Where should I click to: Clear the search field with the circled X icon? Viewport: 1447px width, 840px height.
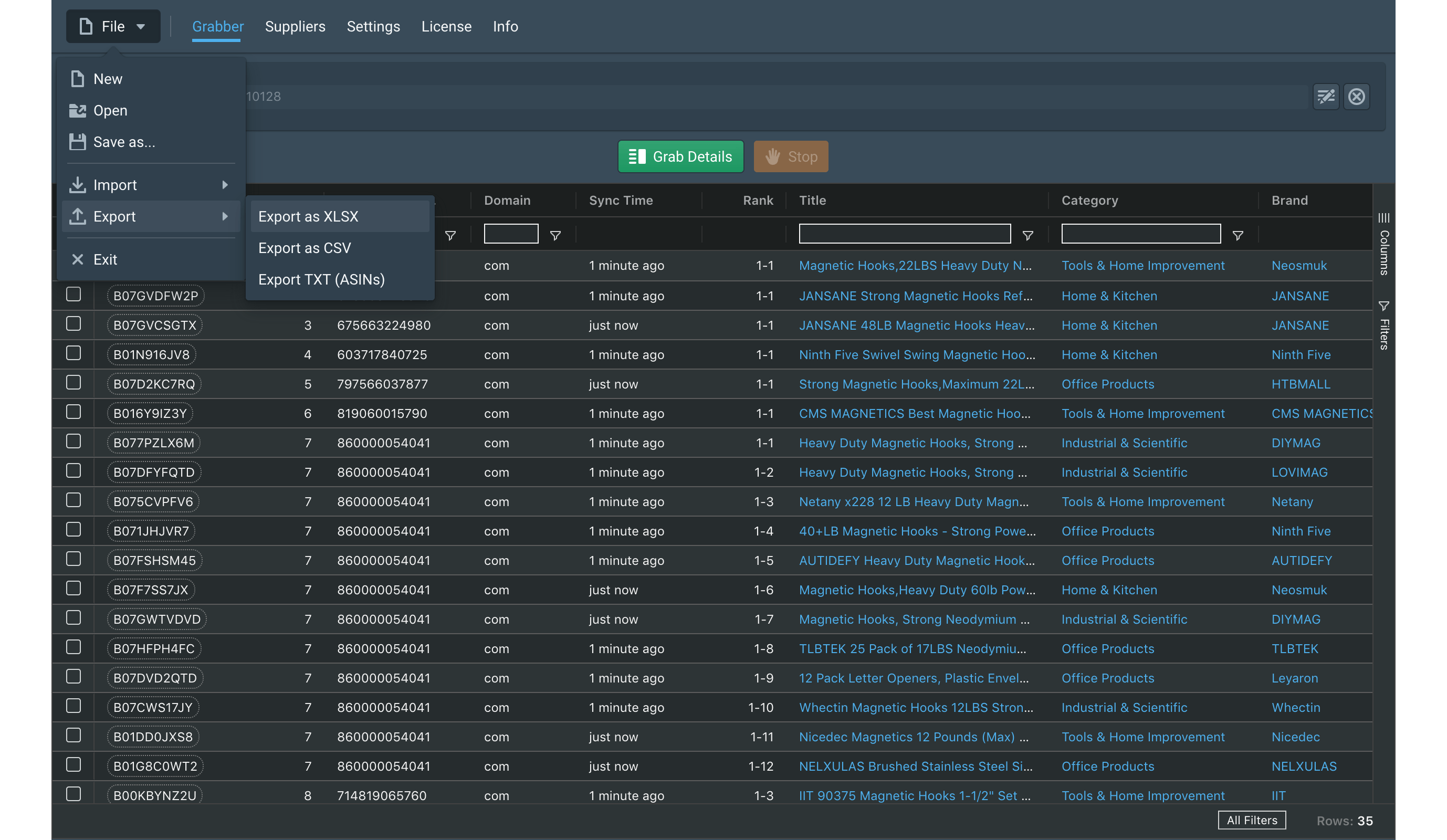pyautogui.click(x=1357, y=96)
